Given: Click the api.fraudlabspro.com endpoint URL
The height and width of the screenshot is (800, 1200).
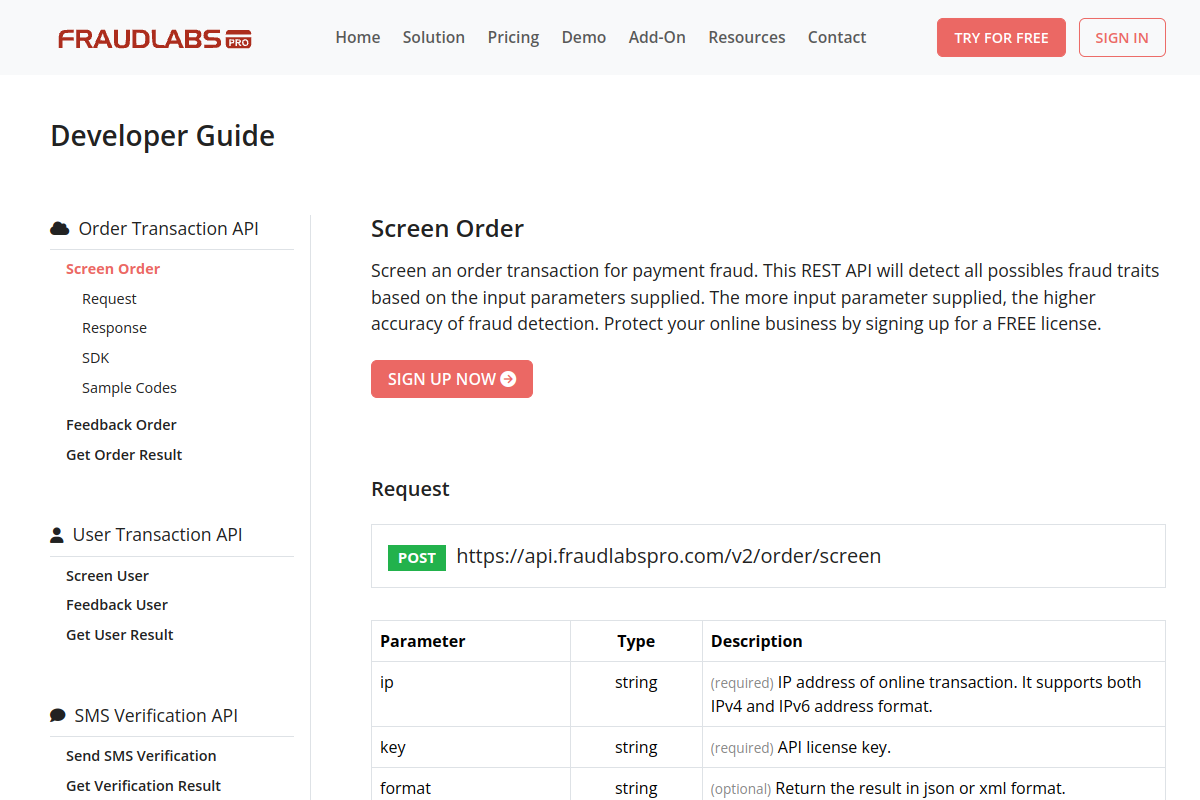Looking at the screenshot, I should [669, 556].
